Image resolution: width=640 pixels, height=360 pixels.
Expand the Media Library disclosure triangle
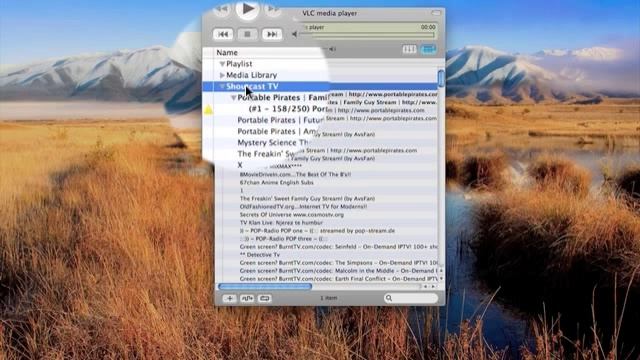(x=222, y=75)
